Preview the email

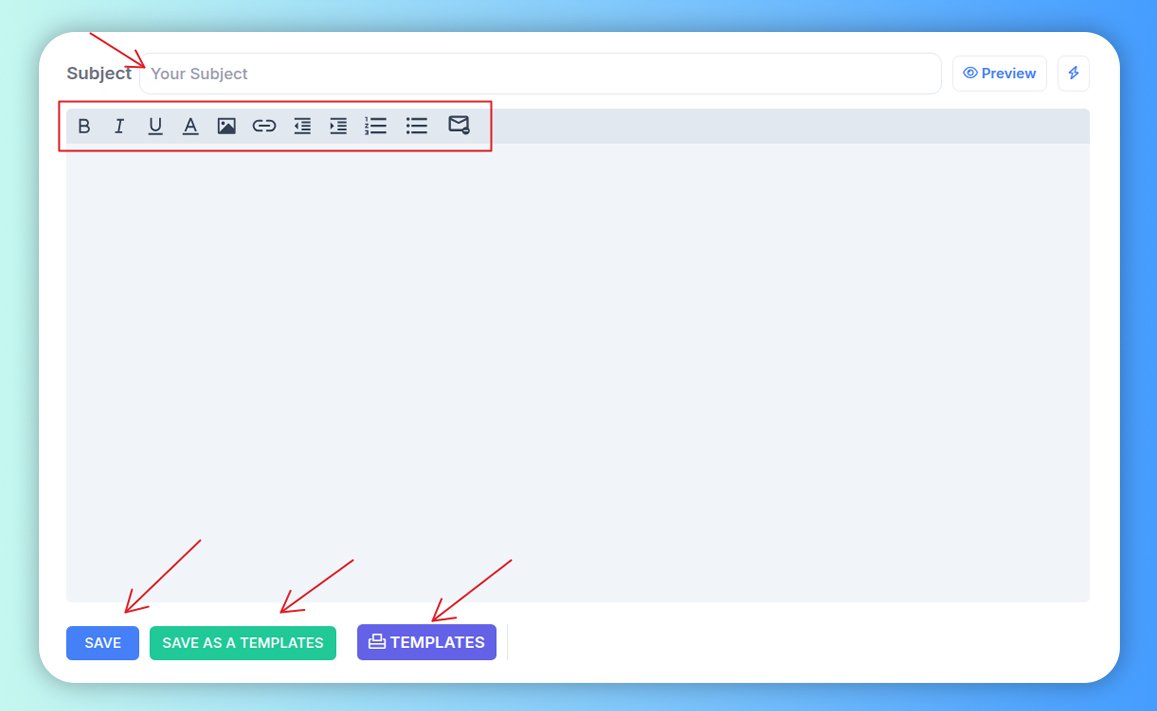pos(999,72)
